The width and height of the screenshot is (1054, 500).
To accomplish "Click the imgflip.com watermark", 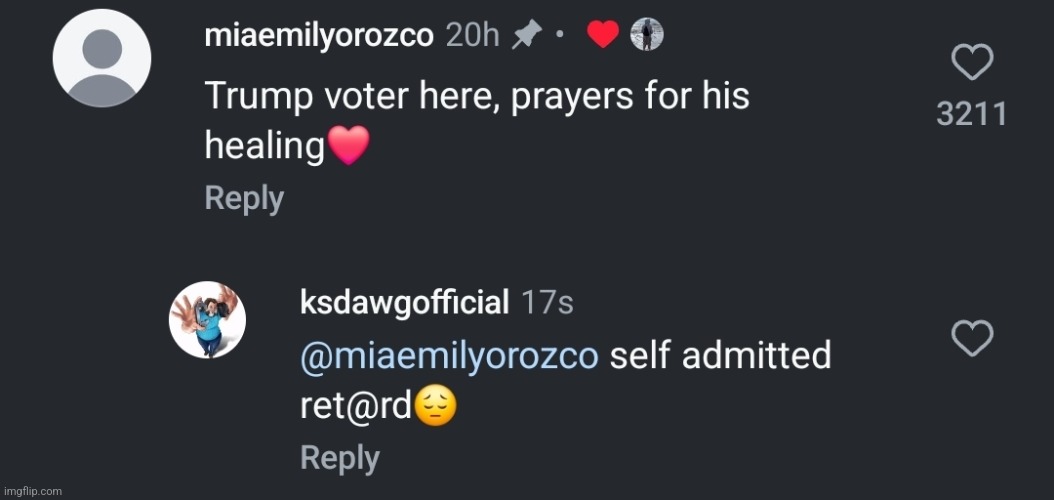I will point(32,491).
